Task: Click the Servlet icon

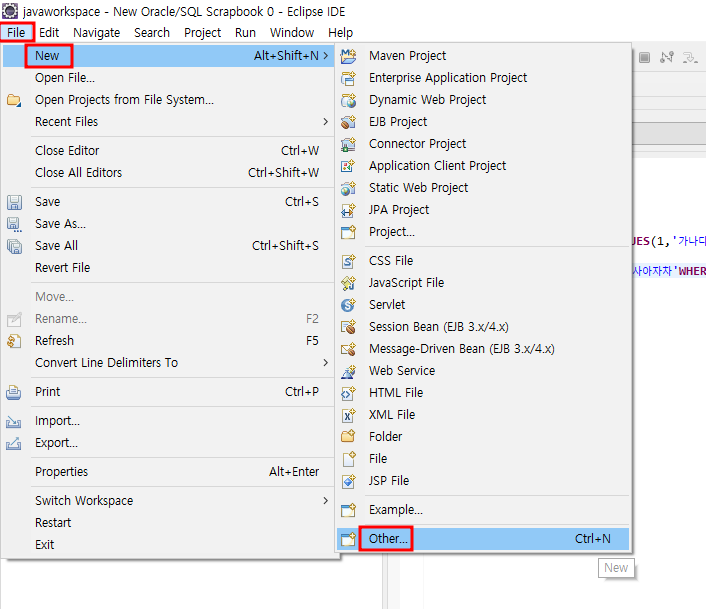Action: (348, 305)
